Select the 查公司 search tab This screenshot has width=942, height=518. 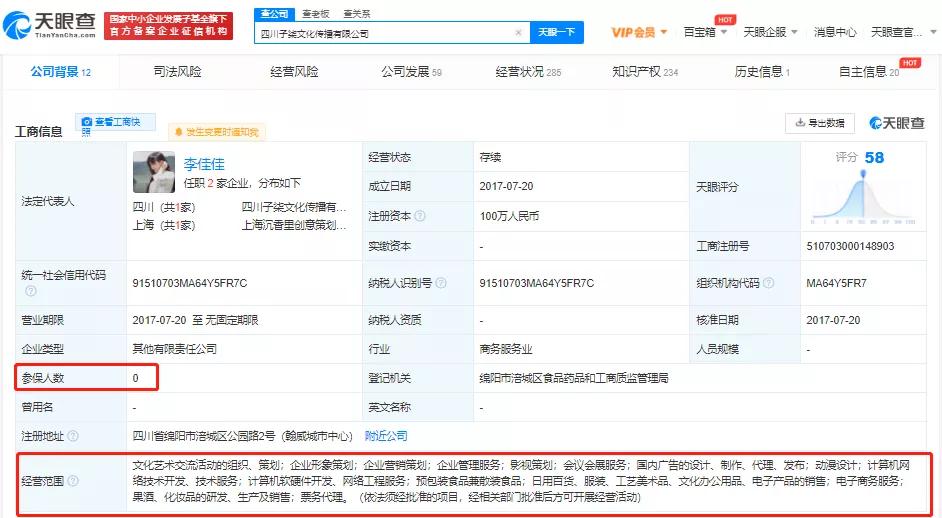point(275,14)
